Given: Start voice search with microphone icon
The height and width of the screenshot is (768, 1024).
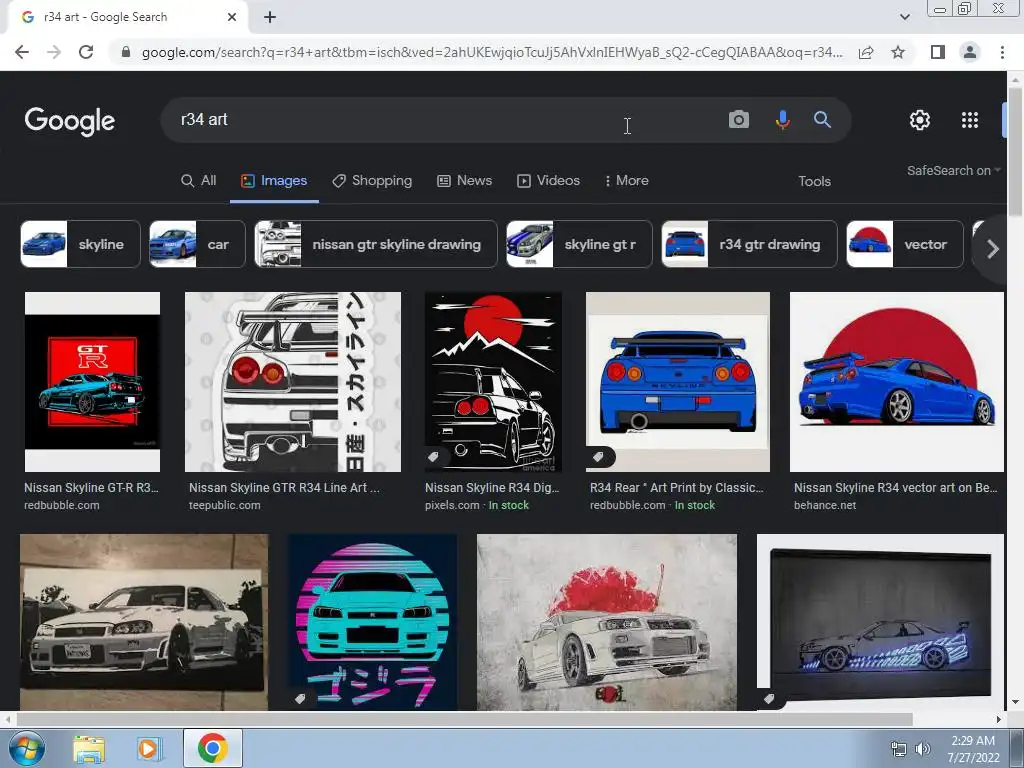Looking at the screenshot, I should point(782,120).
